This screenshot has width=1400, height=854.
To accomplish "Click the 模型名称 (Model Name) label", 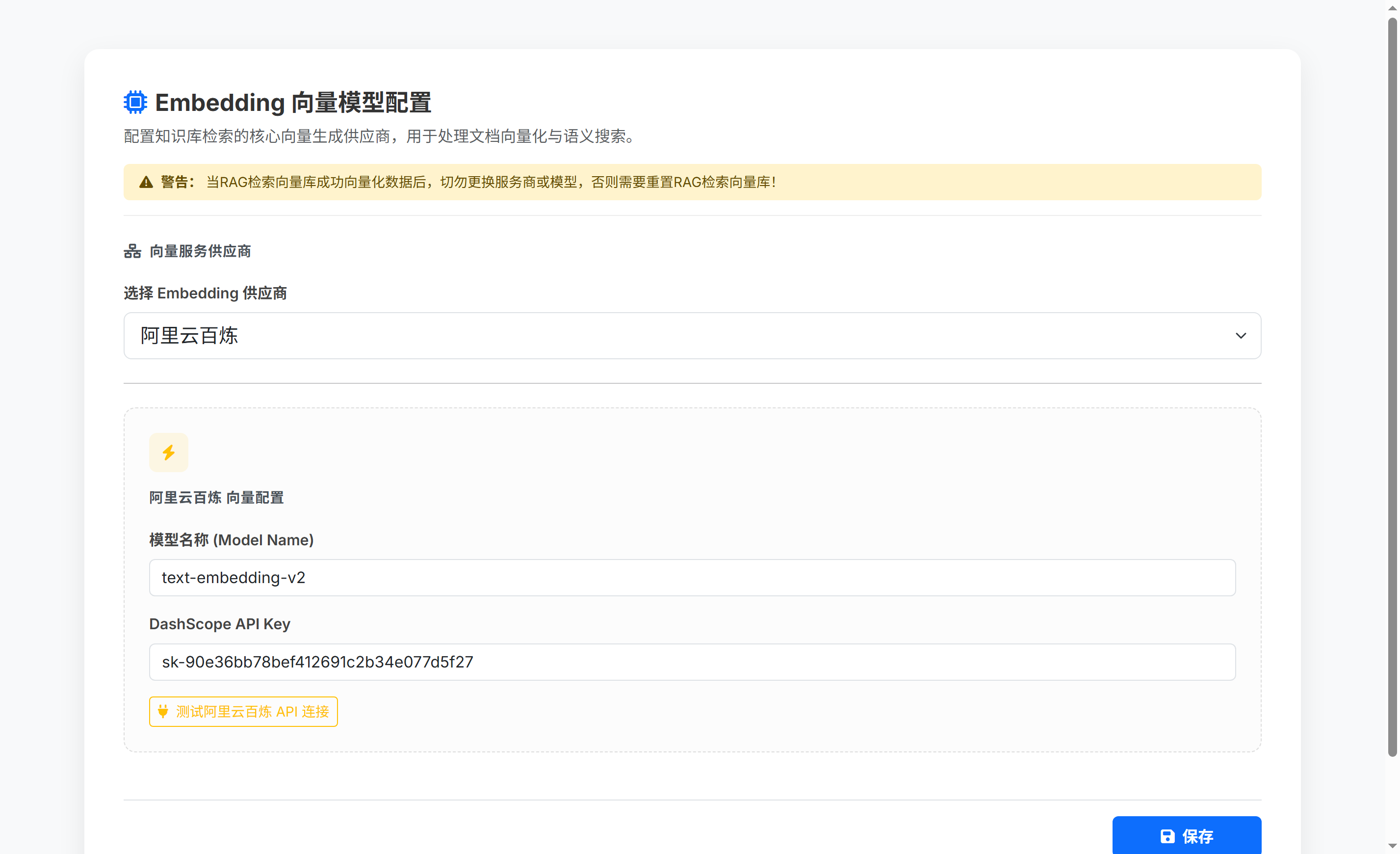I will [231, 540].
